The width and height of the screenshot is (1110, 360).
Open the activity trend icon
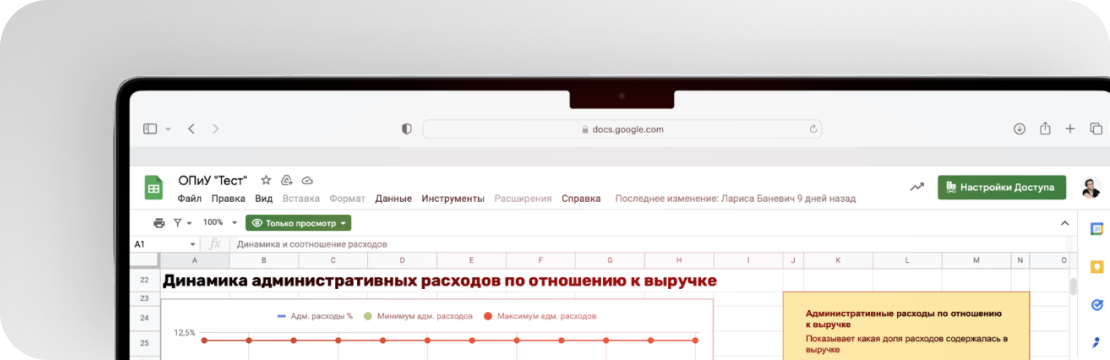(917, 187)
